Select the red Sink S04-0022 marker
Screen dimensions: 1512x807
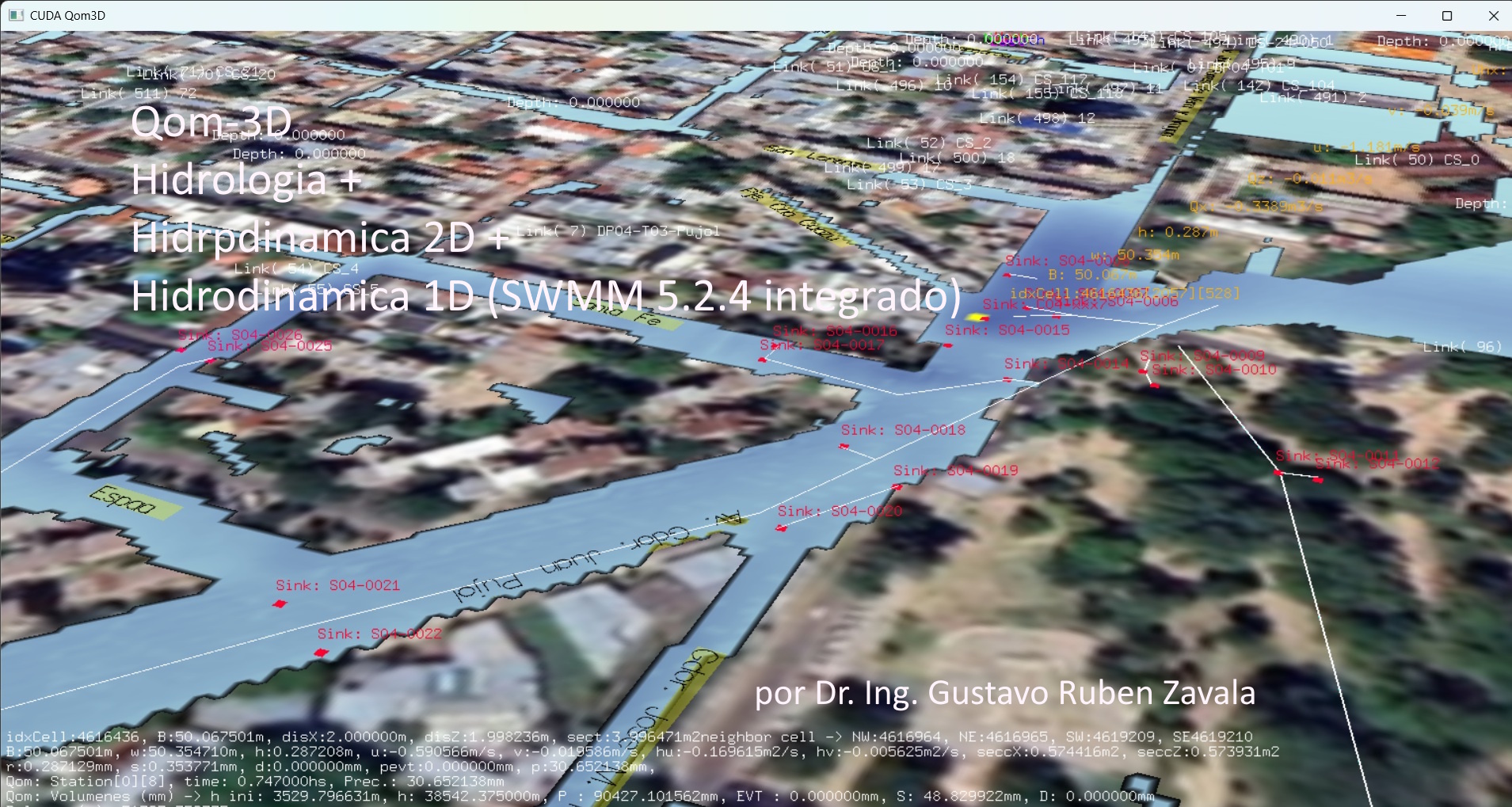tap(321, 653)
